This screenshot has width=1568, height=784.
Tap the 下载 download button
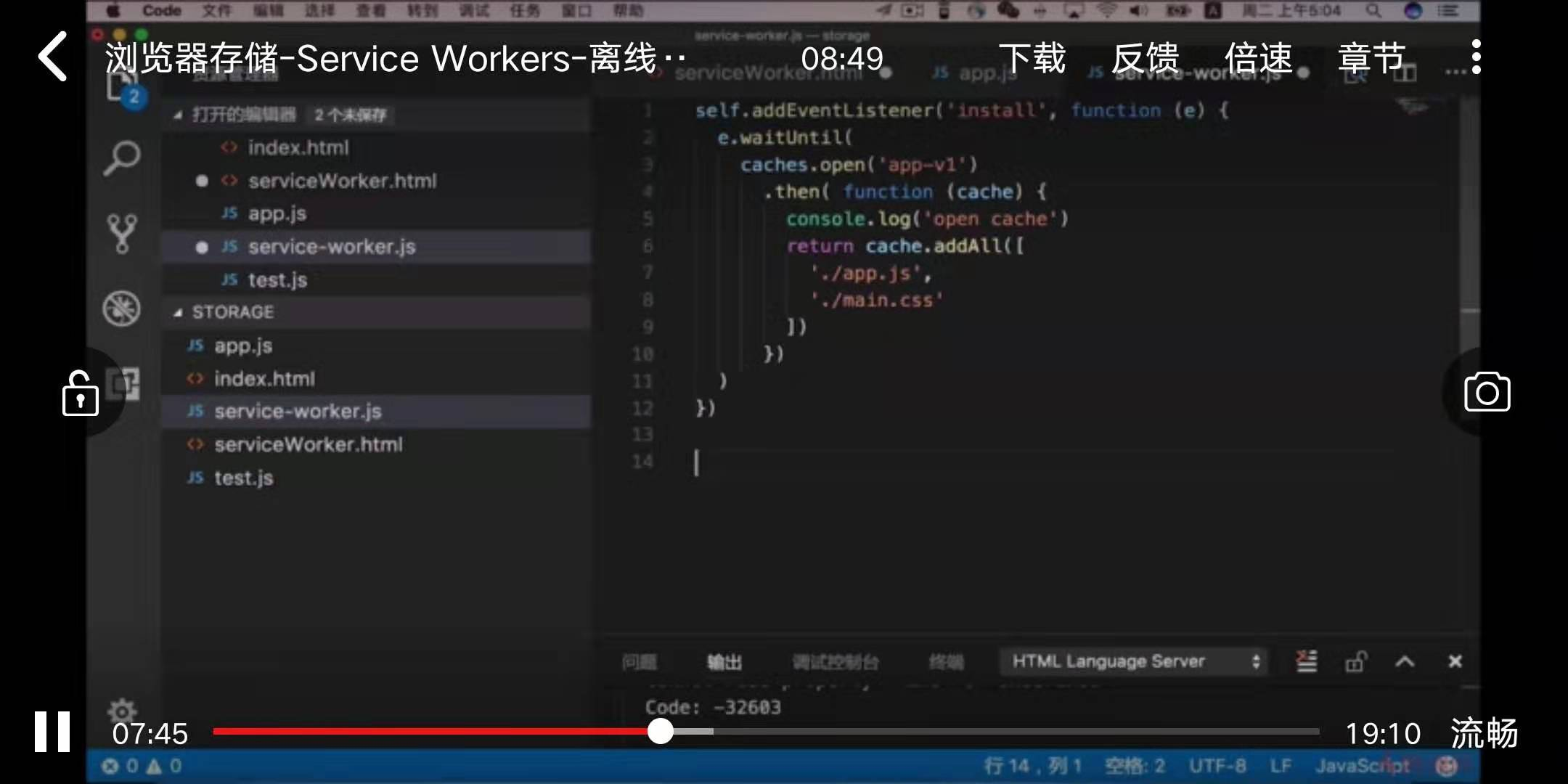click(1032, 58)
